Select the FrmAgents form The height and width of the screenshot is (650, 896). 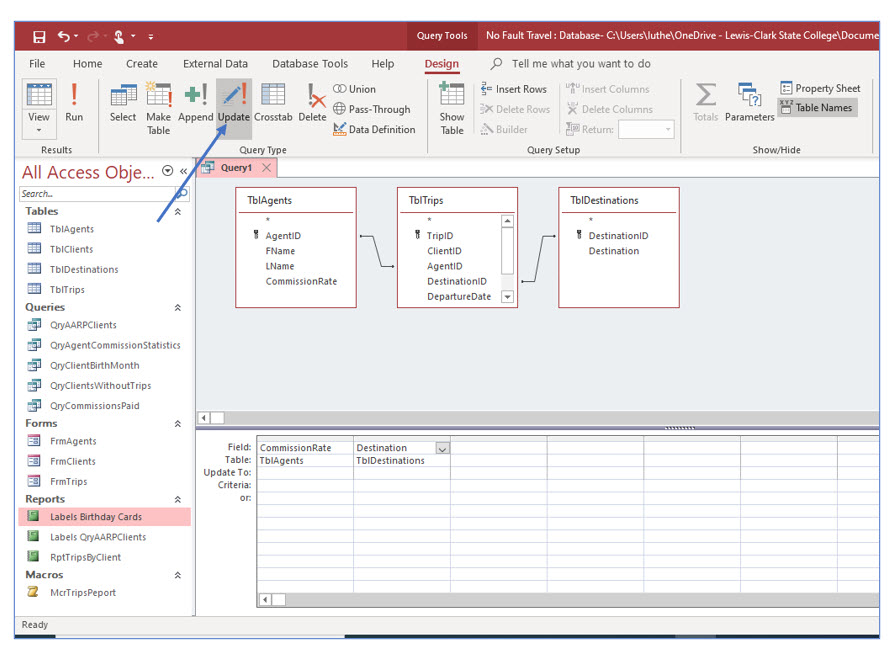coord(73,441)
